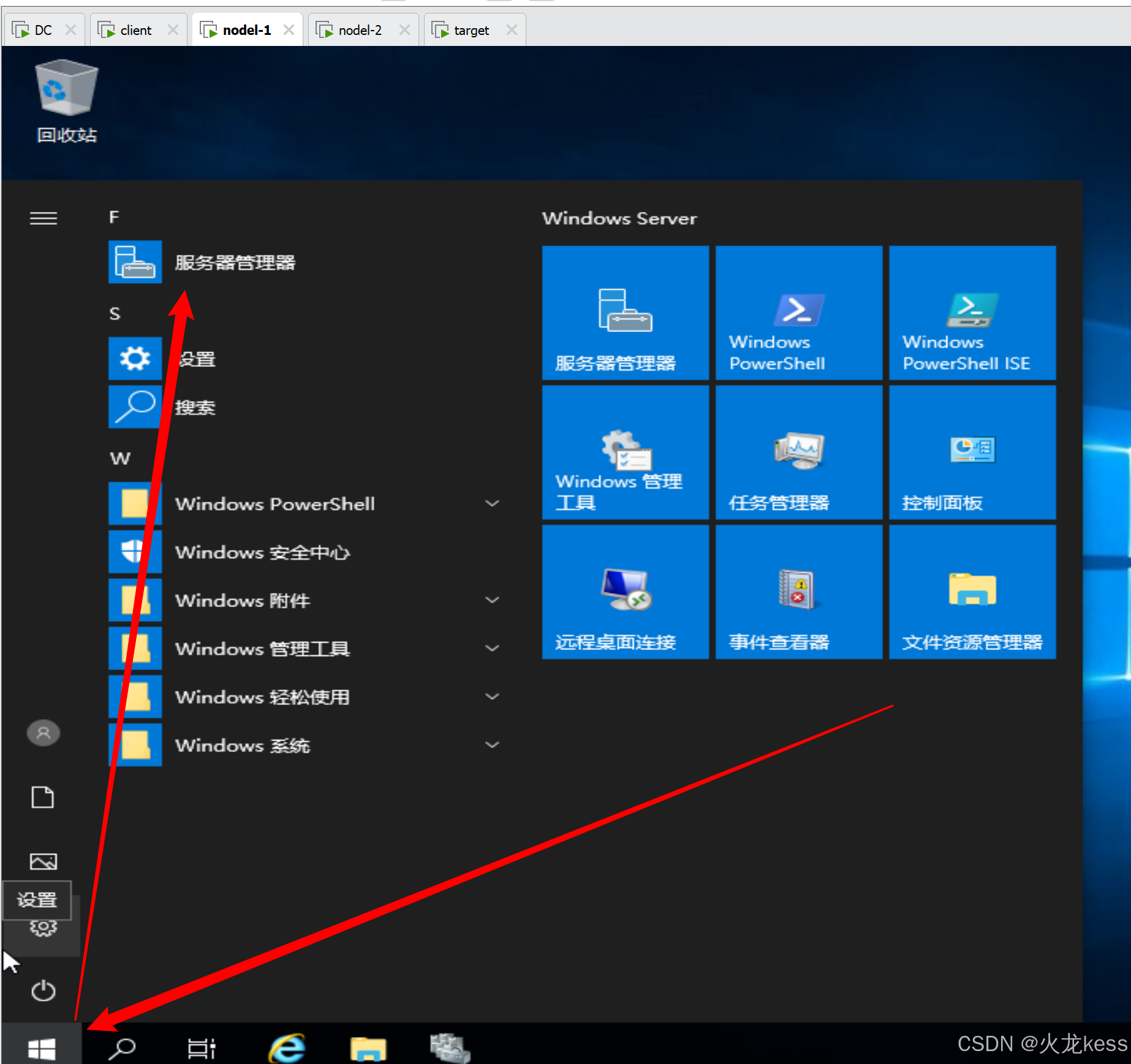Click the Windows Start button on taskbar
1131x1064 pixels.
pos(42,1047)
